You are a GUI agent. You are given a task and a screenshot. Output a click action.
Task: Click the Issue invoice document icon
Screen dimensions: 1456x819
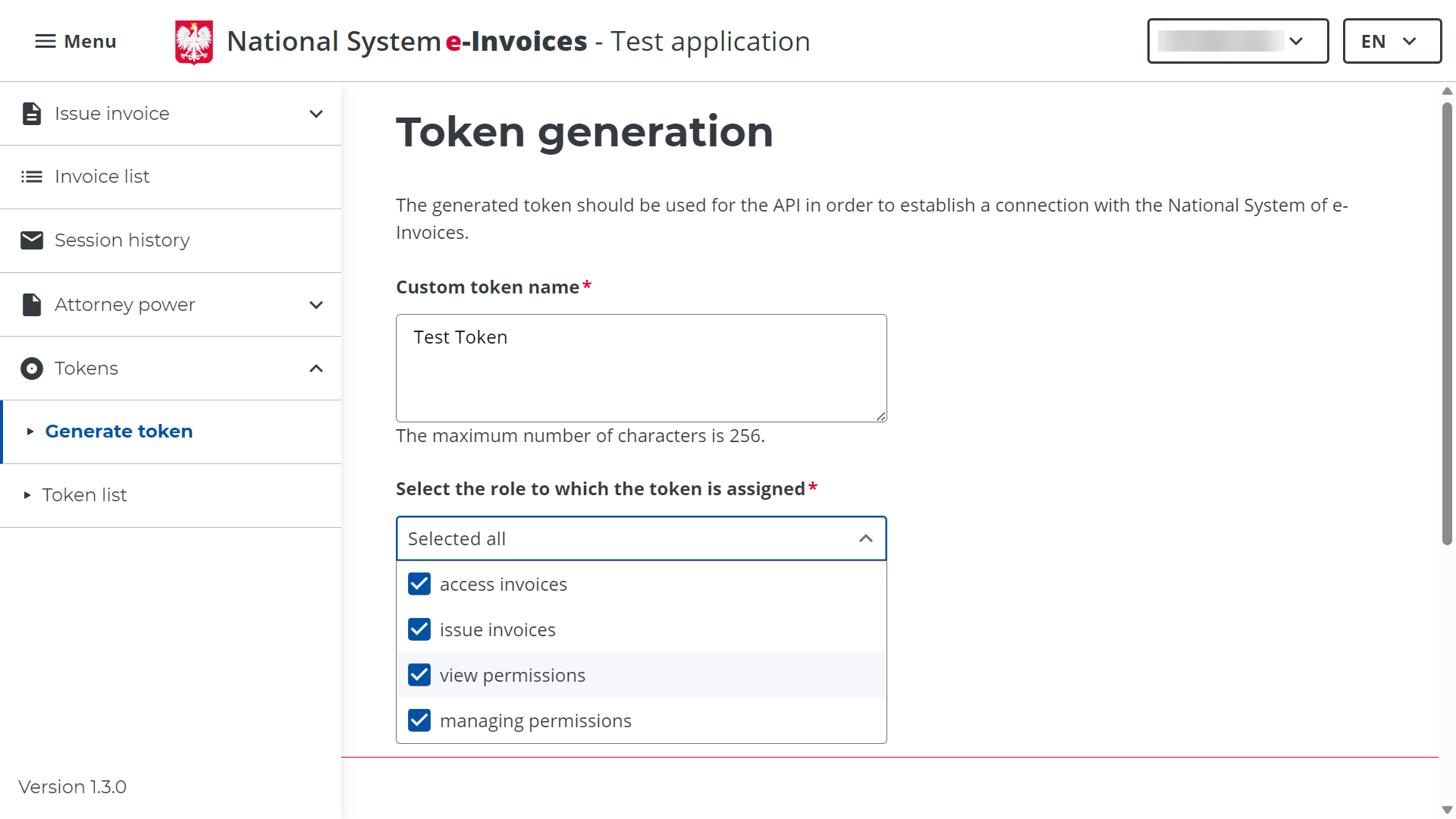31,113
